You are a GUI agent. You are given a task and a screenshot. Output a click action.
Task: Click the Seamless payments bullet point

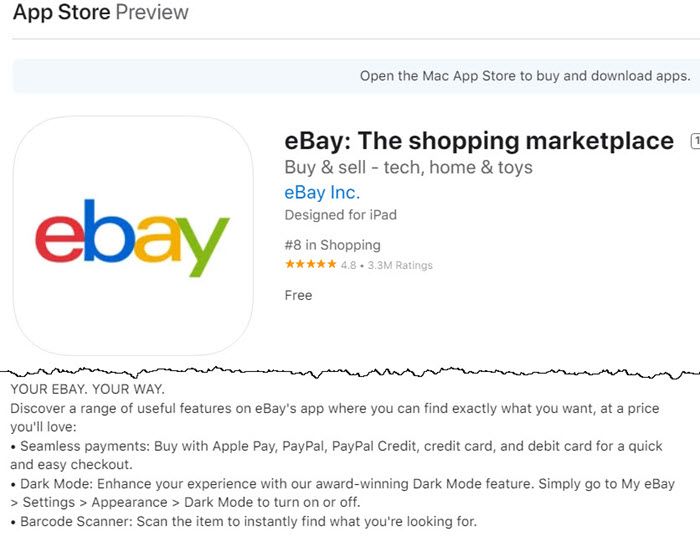pos(337,455)
